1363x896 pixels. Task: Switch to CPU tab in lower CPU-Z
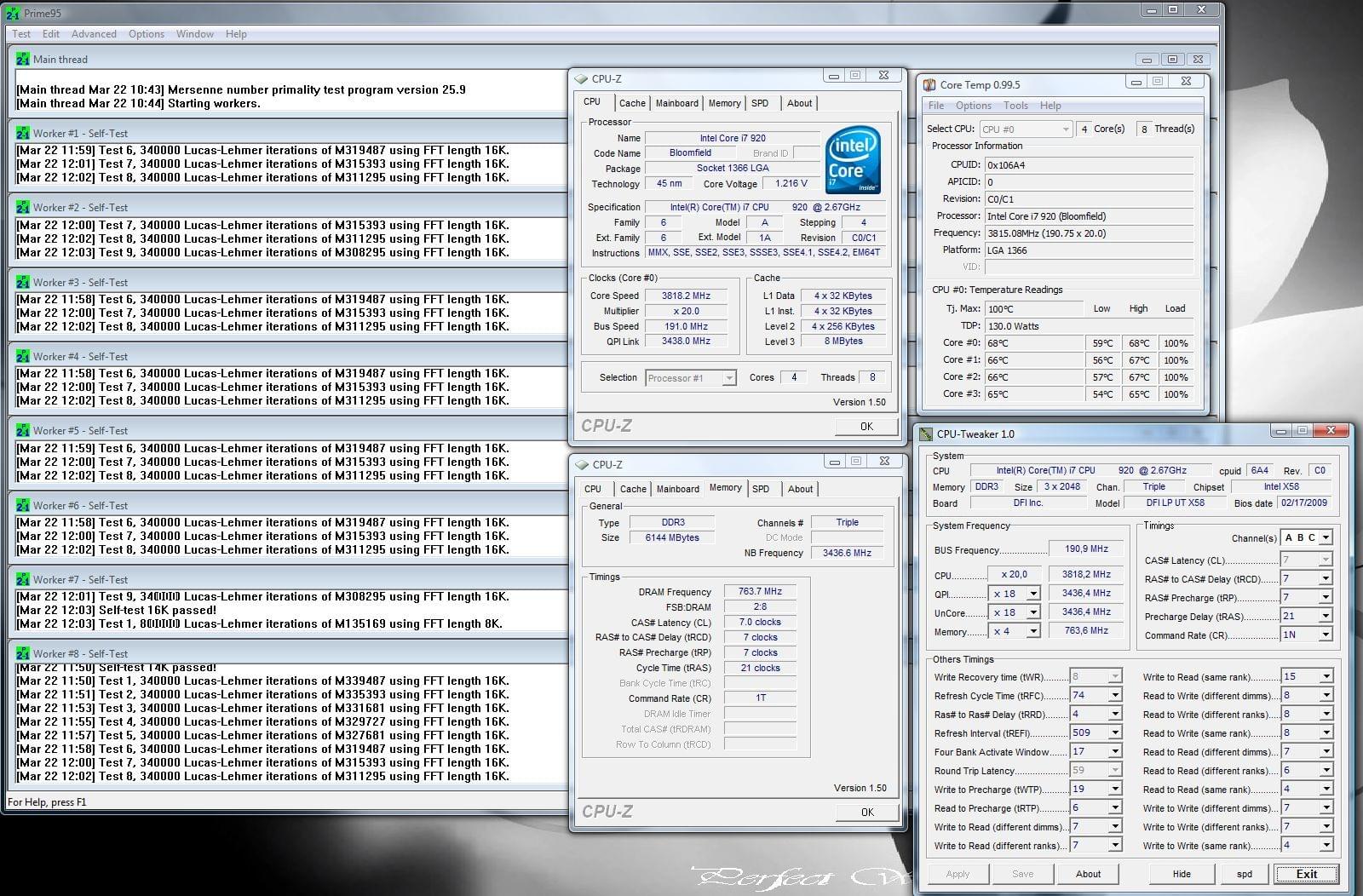pos(593,489)
